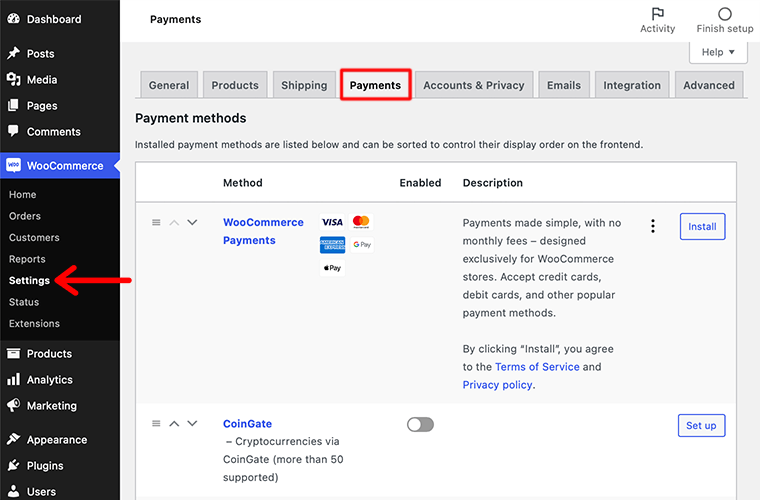Open the Emails tab

(x=564, y=85)
